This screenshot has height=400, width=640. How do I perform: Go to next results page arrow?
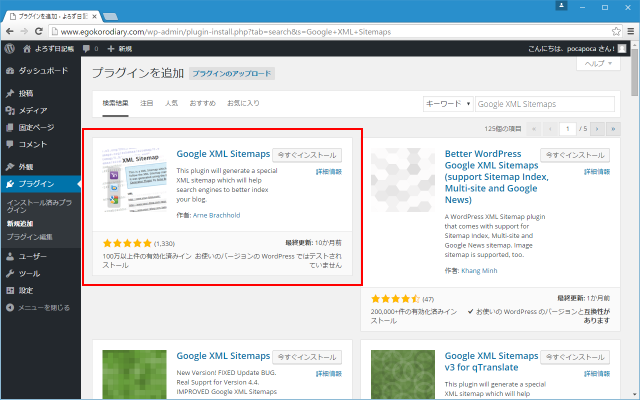point(597,129)
